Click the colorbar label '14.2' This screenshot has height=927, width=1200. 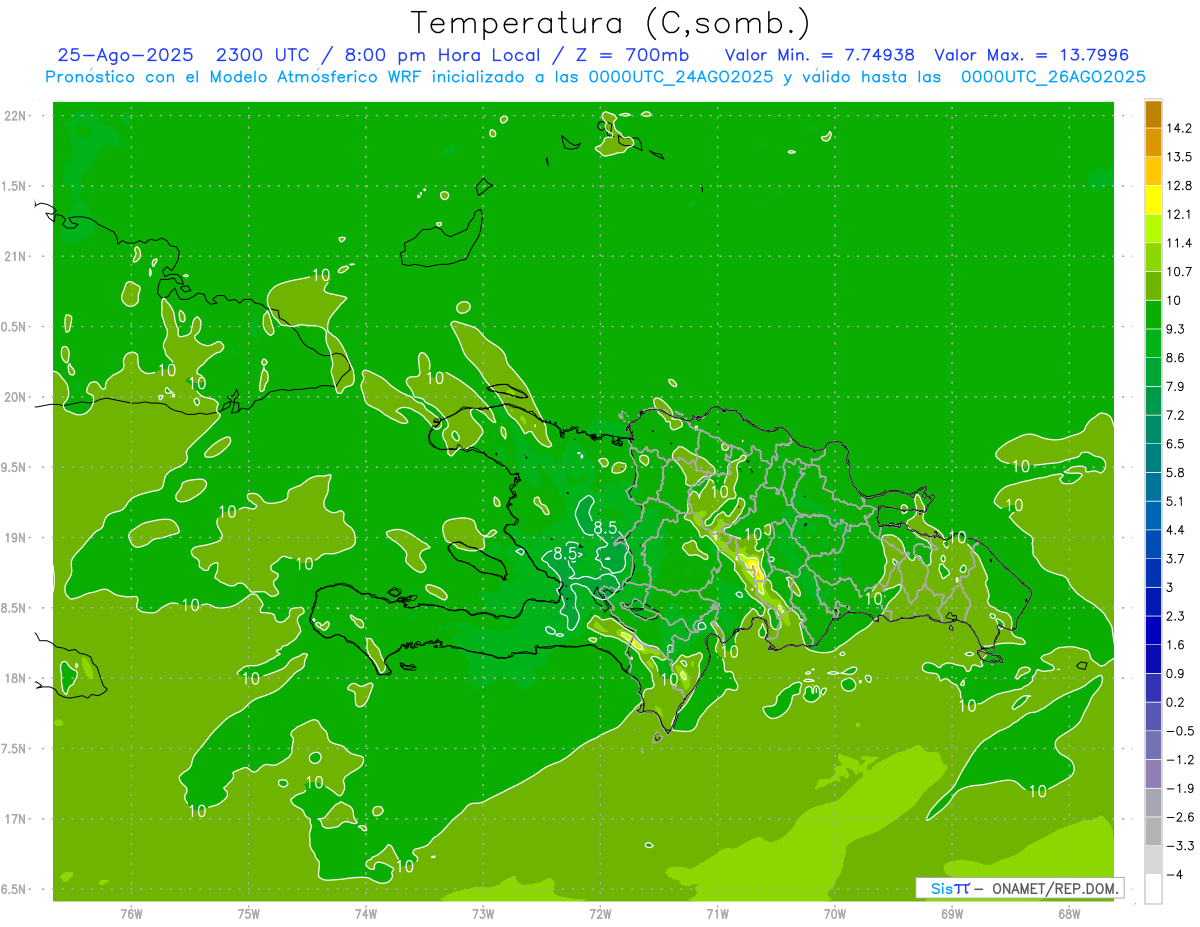pos(1178,128)
